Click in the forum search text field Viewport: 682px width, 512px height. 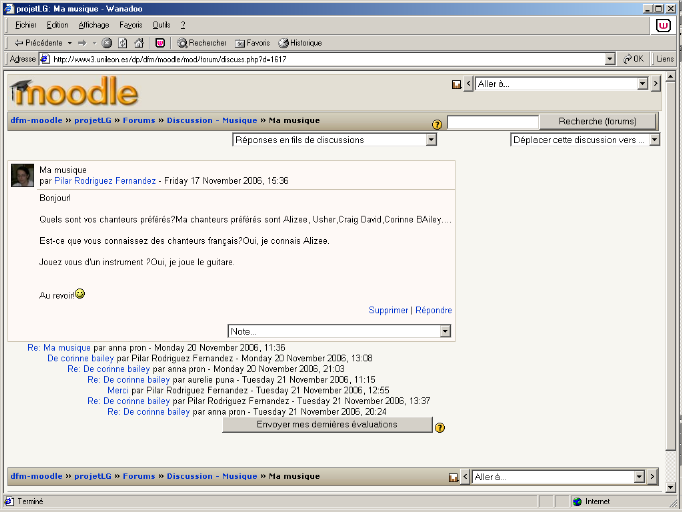[492, 122]
